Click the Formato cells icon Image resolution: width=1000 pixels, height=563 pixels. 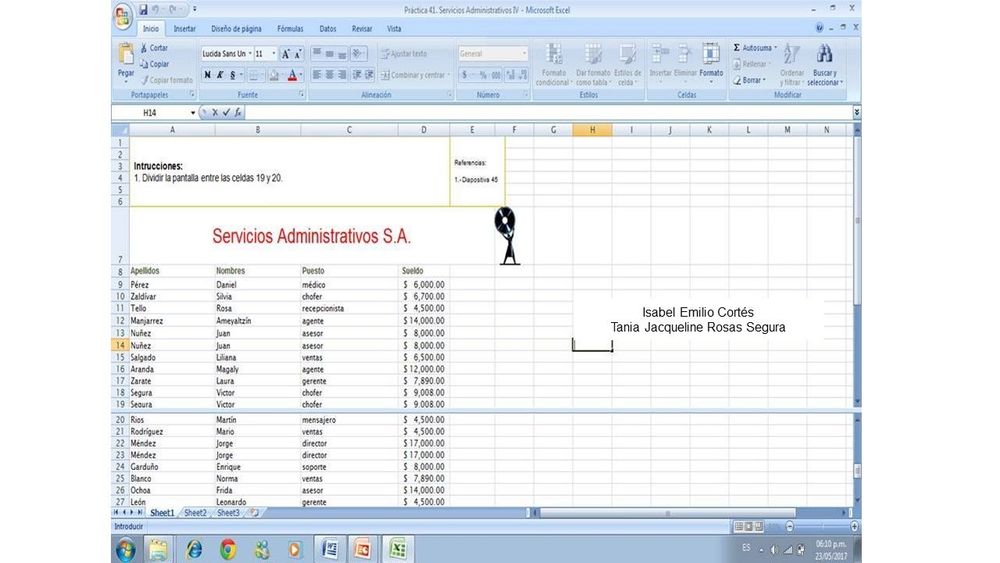(x=711, y=58)
